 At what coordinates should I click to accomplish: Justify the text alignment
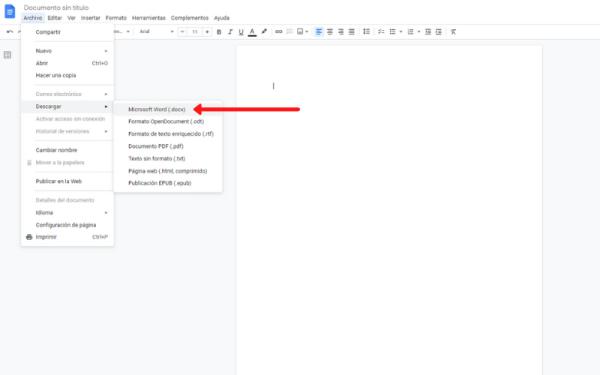351,32
